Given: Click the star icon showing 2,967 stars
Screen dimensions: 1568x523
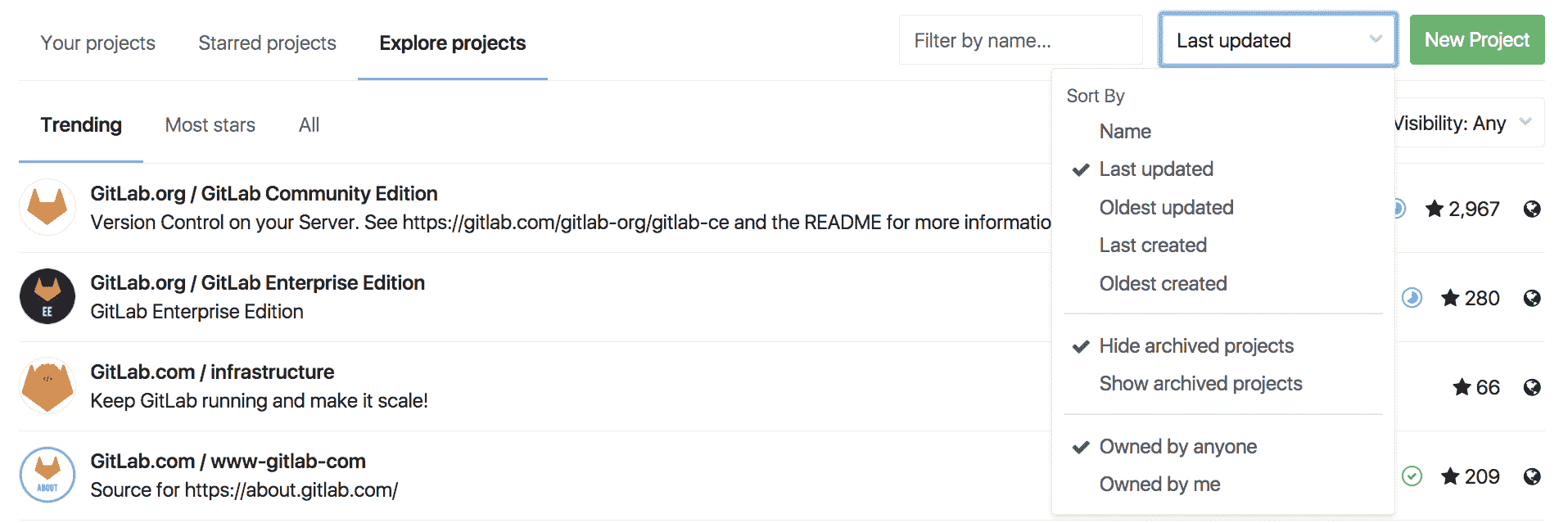Looking at the screenshot, I should click(1435, 210).
